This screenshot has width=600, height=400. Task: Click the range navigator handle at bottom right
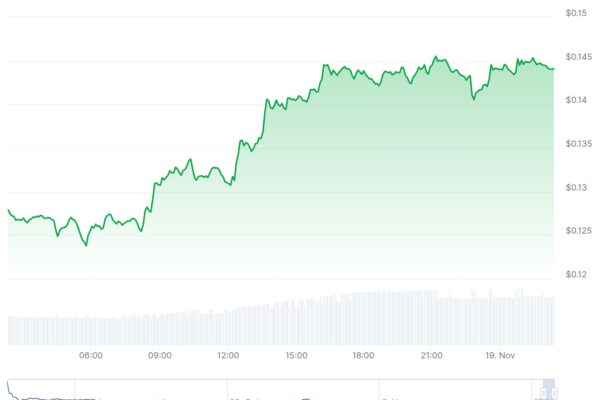coord(549,390)
